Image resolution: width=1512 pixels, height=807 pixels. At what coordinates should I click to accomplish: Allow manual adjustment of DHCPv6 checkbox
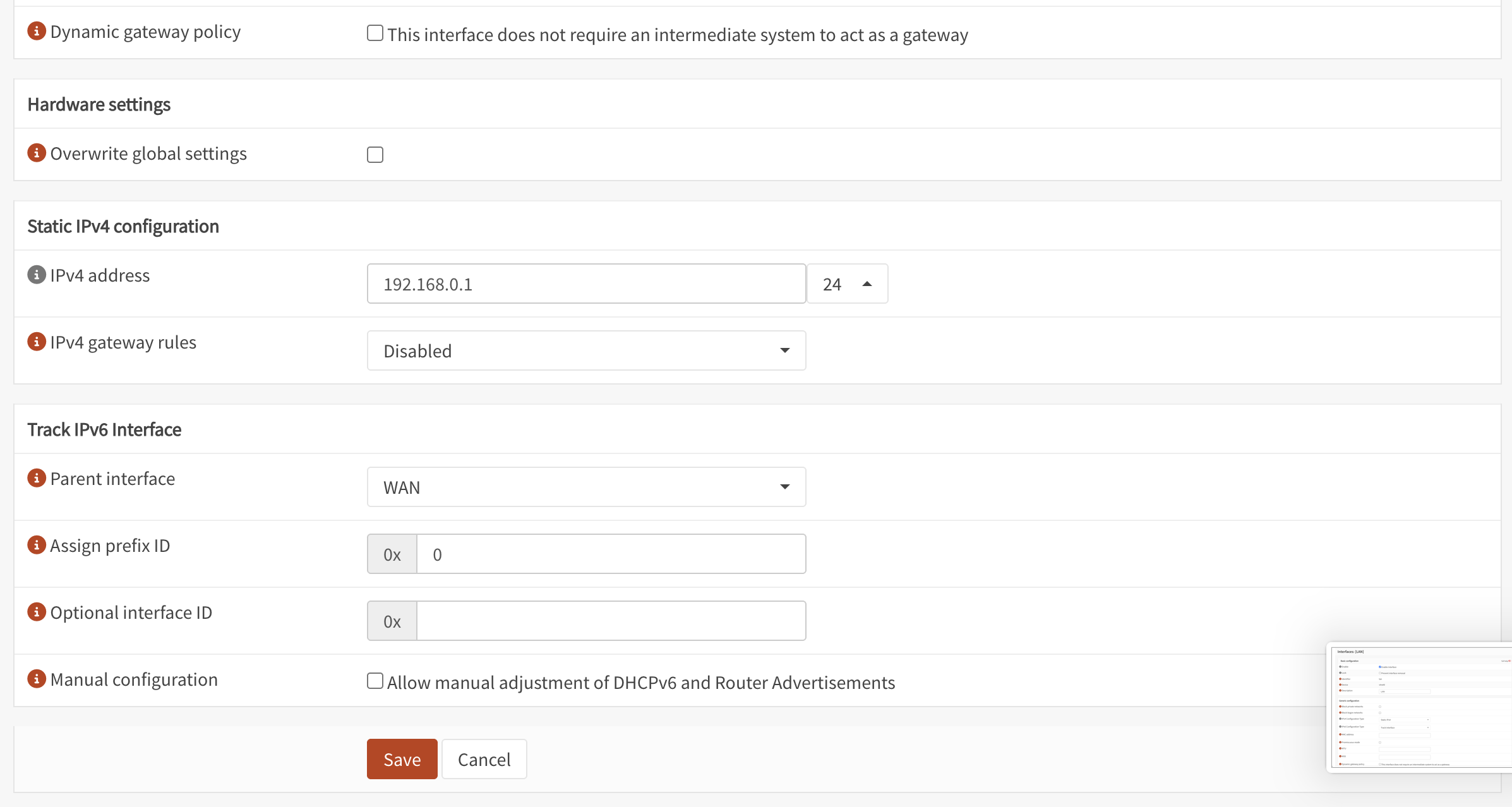click(375, 681)
